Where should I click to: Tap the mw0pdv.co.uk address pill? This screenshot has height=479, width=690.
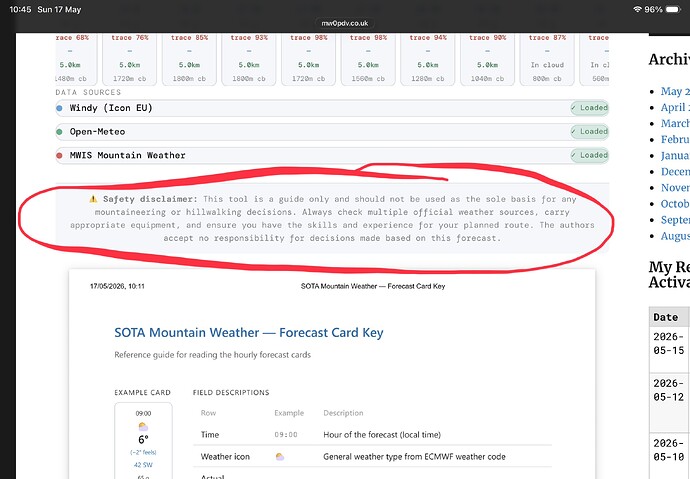[x=345, y=23]
